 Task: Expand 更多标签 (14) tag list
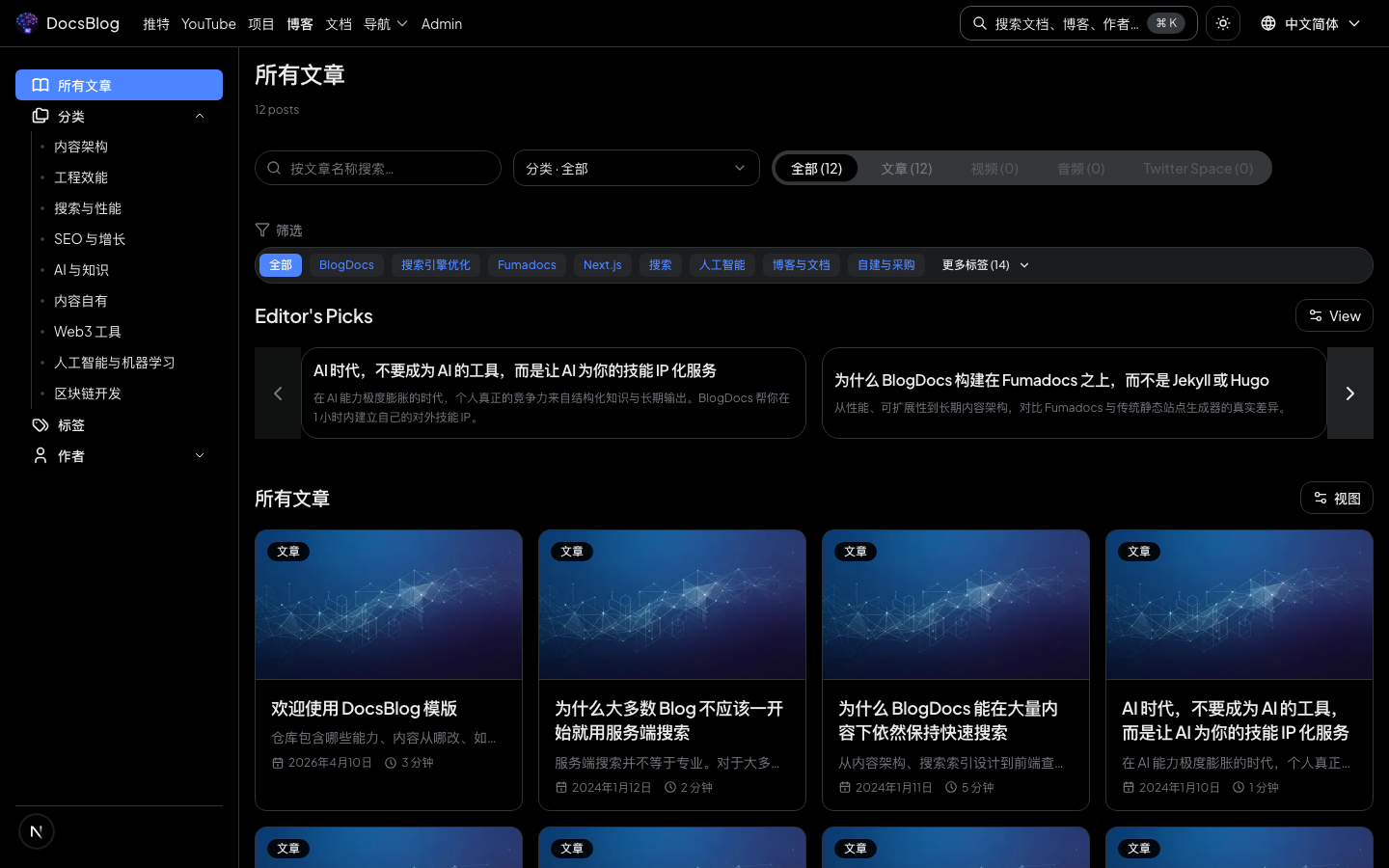(985, 265)
